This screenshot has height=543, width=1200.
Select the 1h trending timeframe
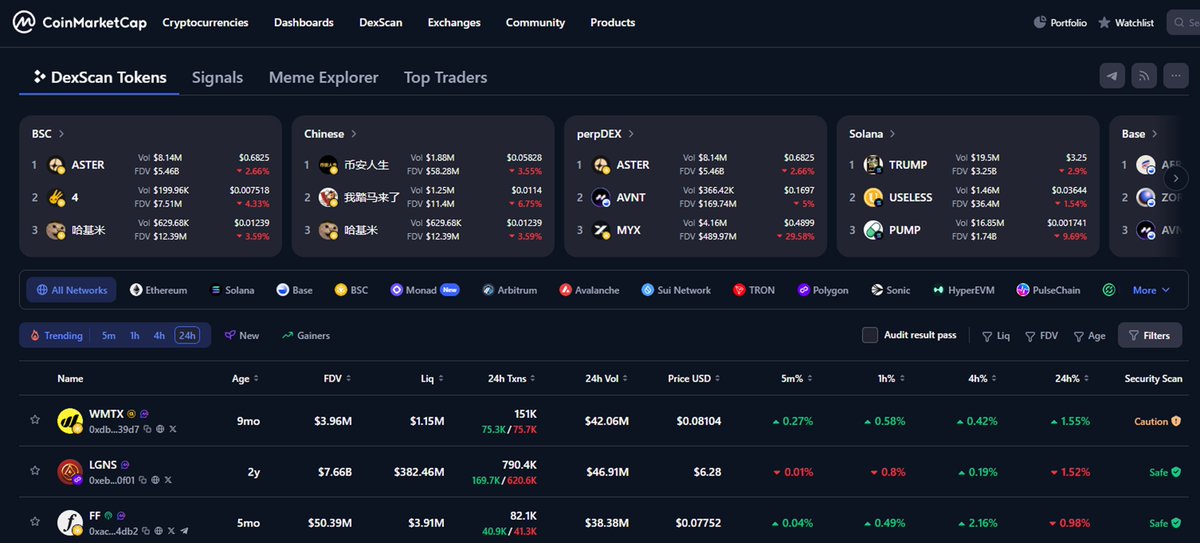134,336
